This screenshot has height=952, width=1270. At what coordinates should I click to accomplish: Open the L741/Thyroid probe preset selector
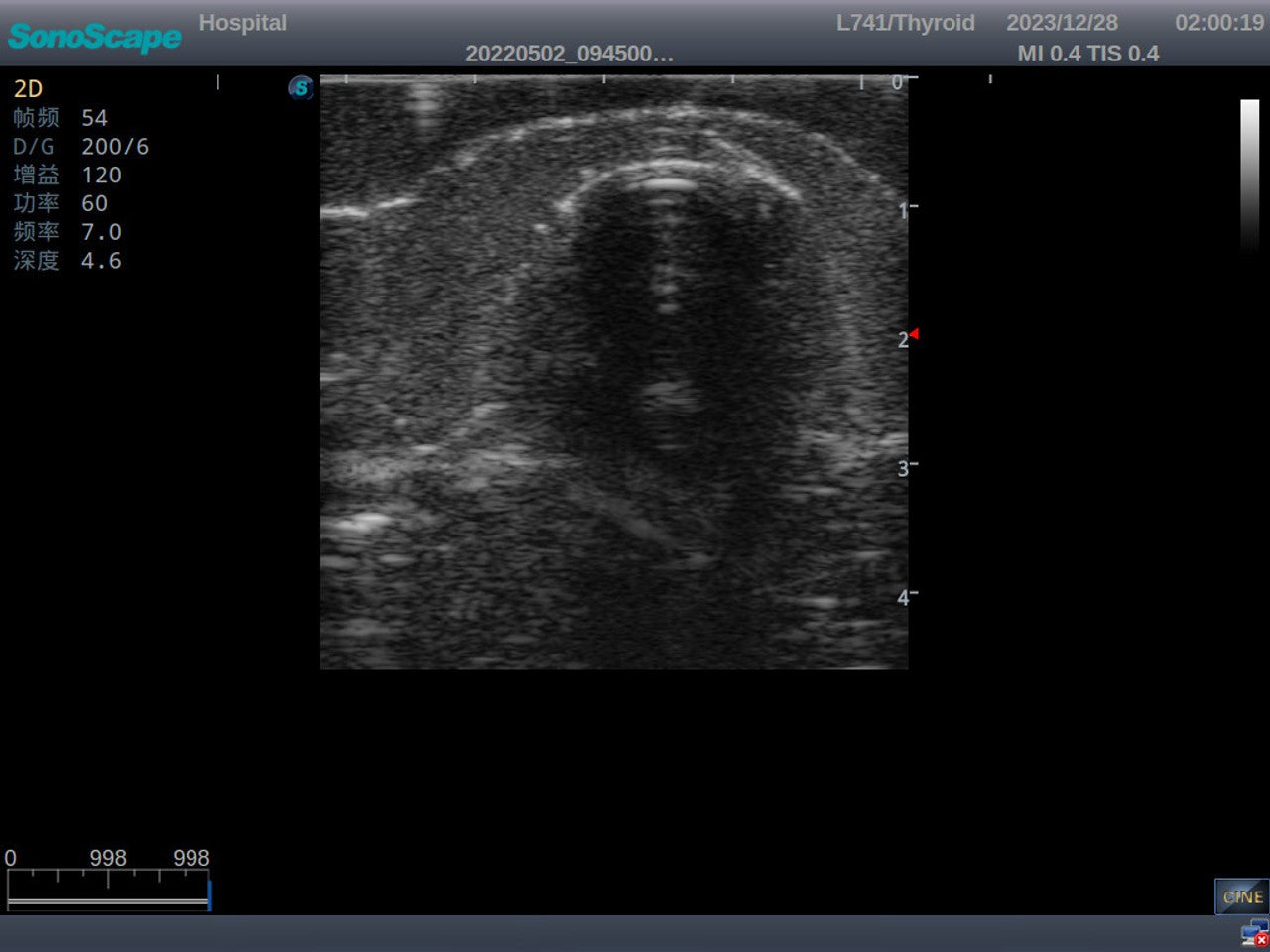(x=906, y=22)
